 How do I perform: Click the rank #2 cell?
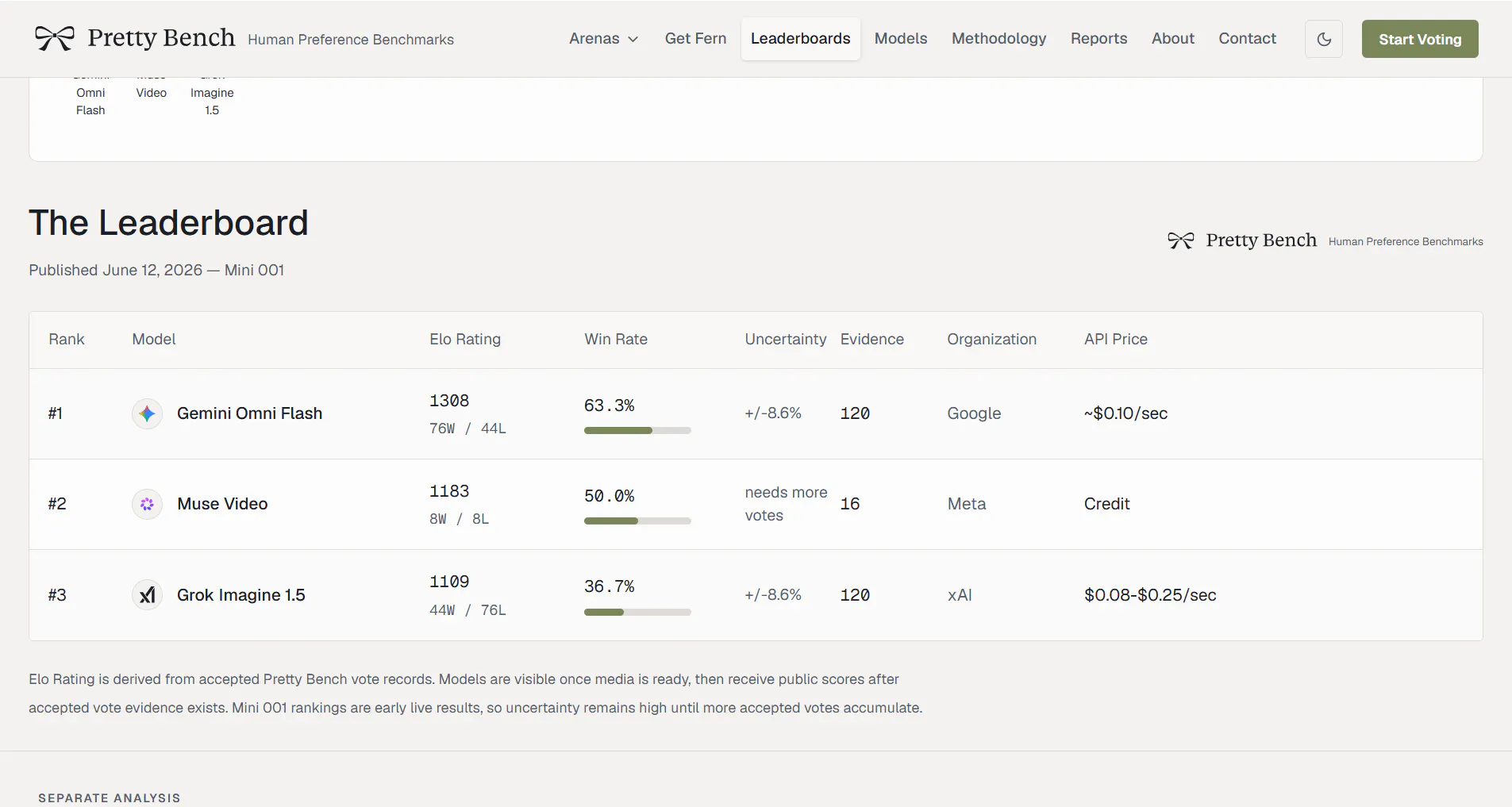pos(57,504)
